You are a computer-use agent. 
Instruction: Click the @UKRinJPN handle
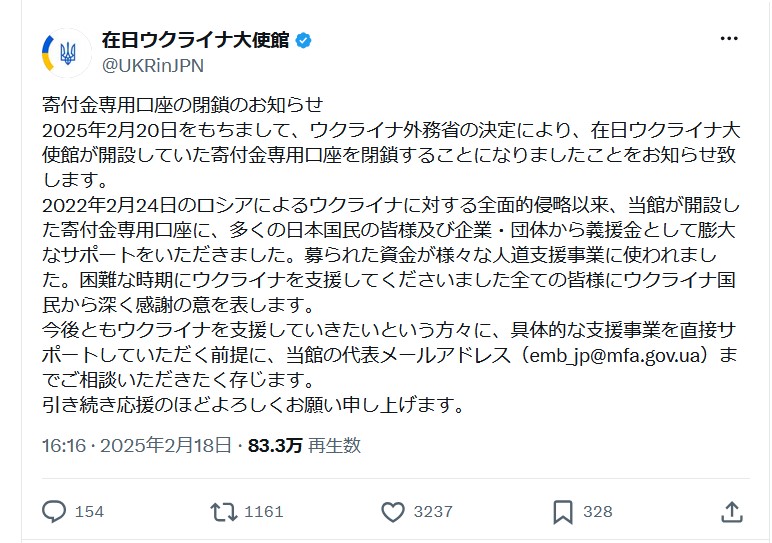tap(153, 65)
